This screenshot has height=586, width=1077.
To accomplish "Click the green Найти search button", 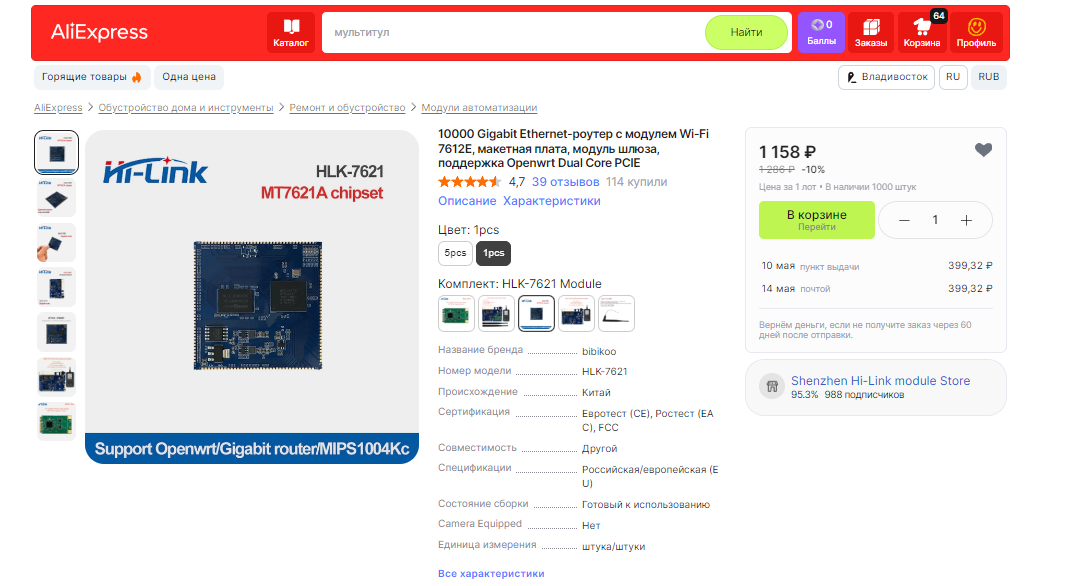I will pos(746,32).
